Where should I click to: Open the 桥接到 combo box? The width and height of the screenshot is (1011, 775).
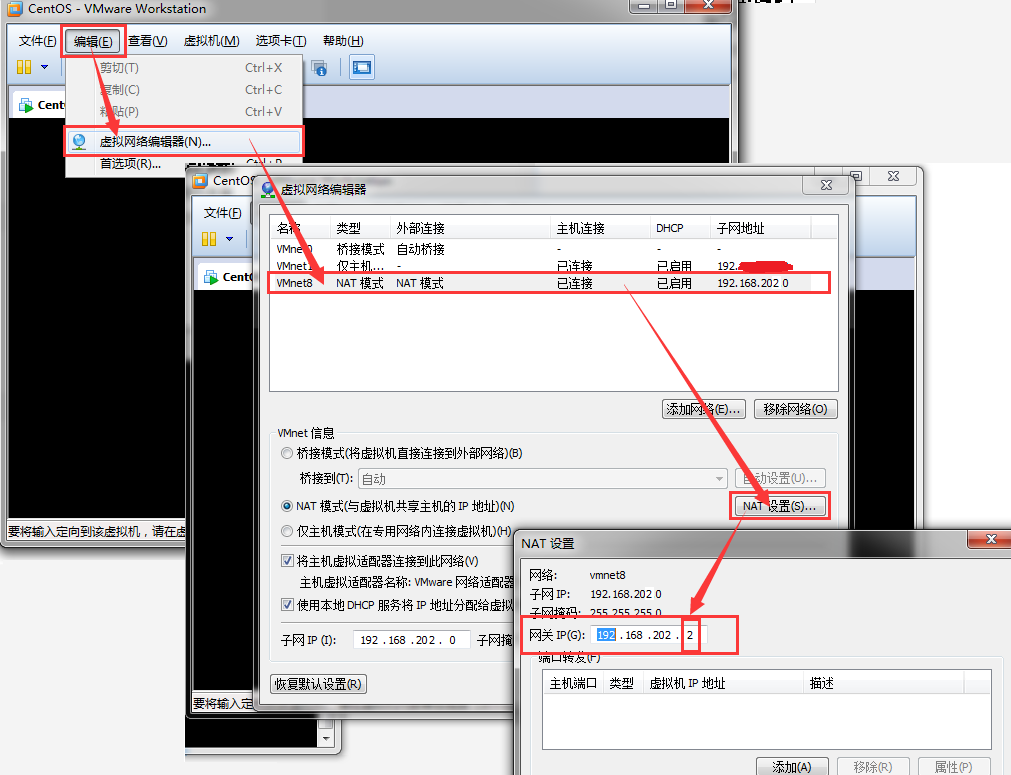pyautogui.click(x=542, y=479)
